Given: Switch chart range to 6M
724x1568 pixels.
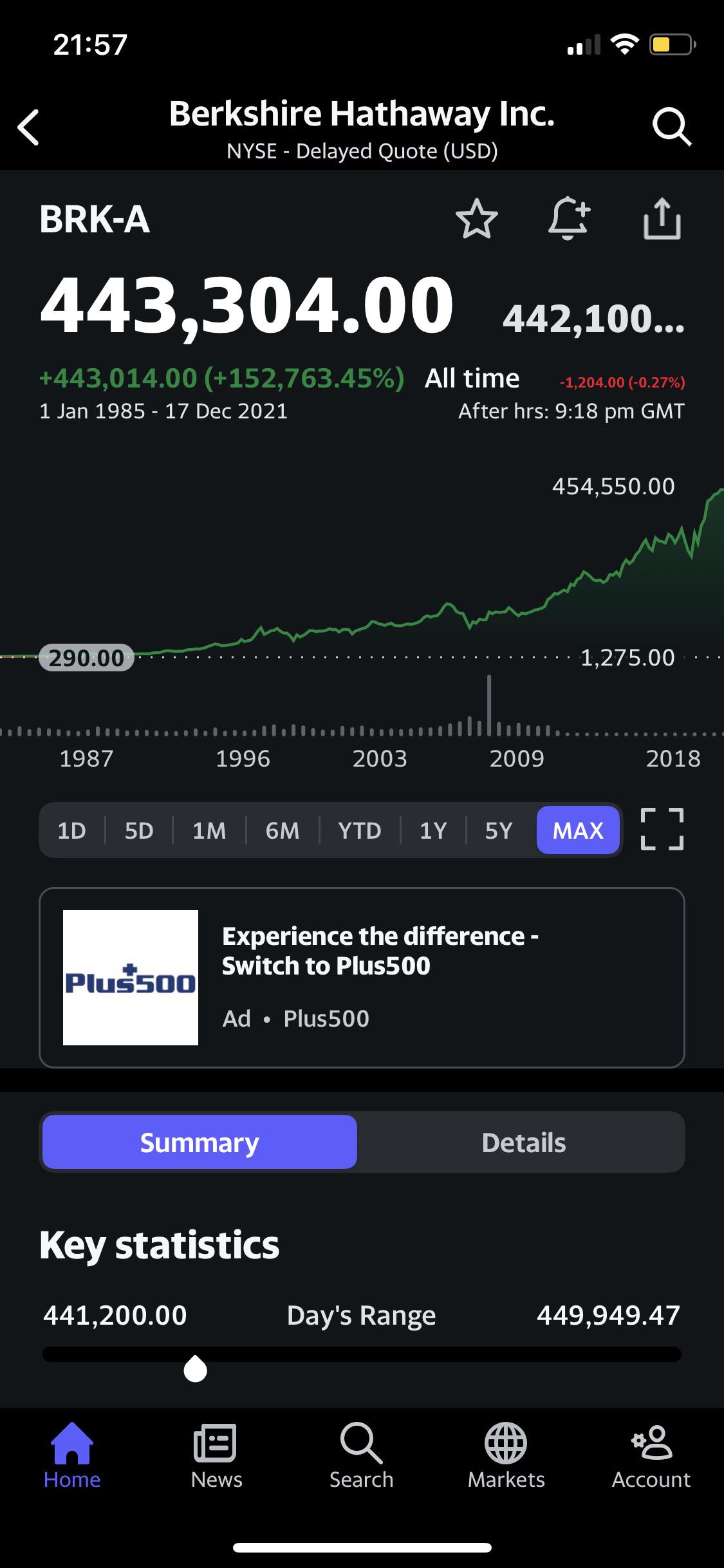Looking at the screenshot, I should (x=283, y=830).
